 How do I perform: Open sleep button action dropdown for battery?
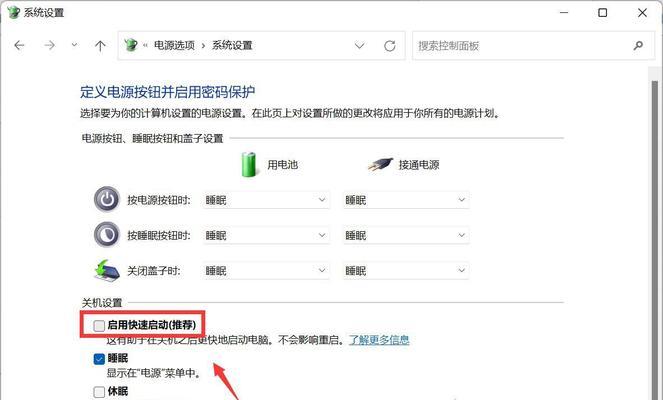coord(266,235)
